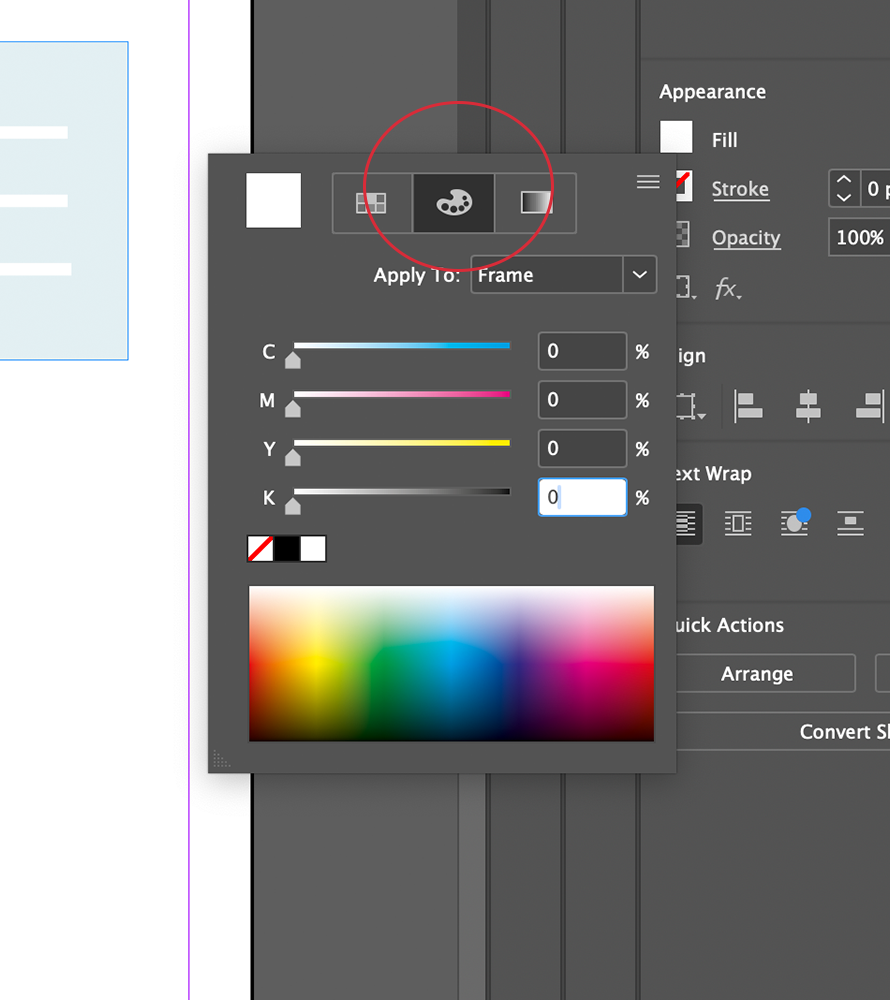This screenshot has height=1000, width=890.
Task: Increase stroke weight with up stepper
Action: [843, 179]
